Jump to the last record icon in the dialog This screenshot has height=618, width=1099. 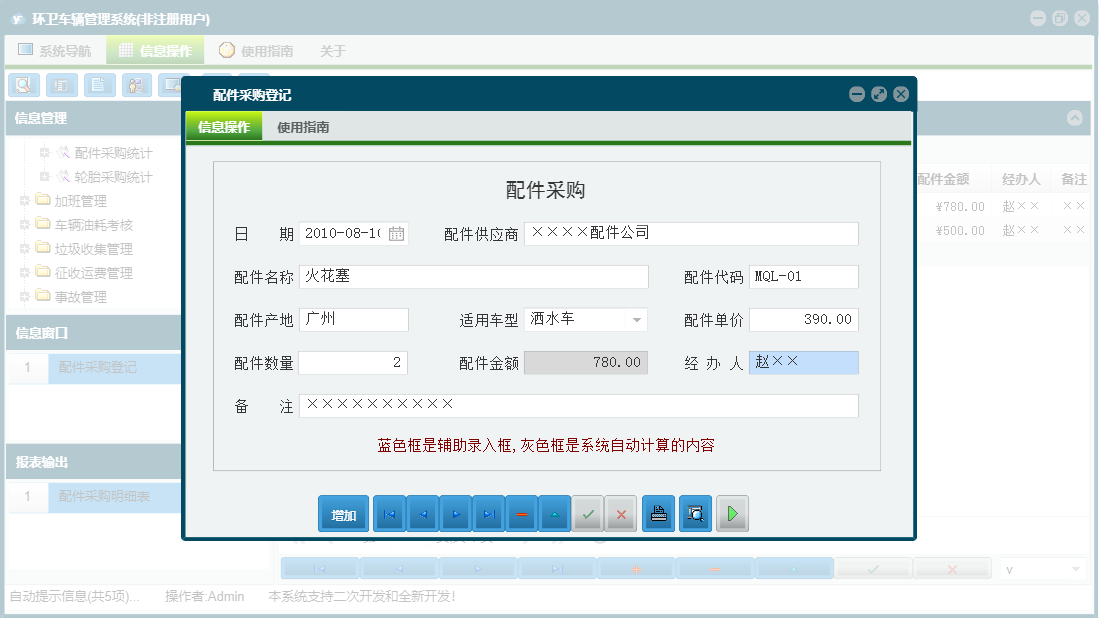click(488, 513)
